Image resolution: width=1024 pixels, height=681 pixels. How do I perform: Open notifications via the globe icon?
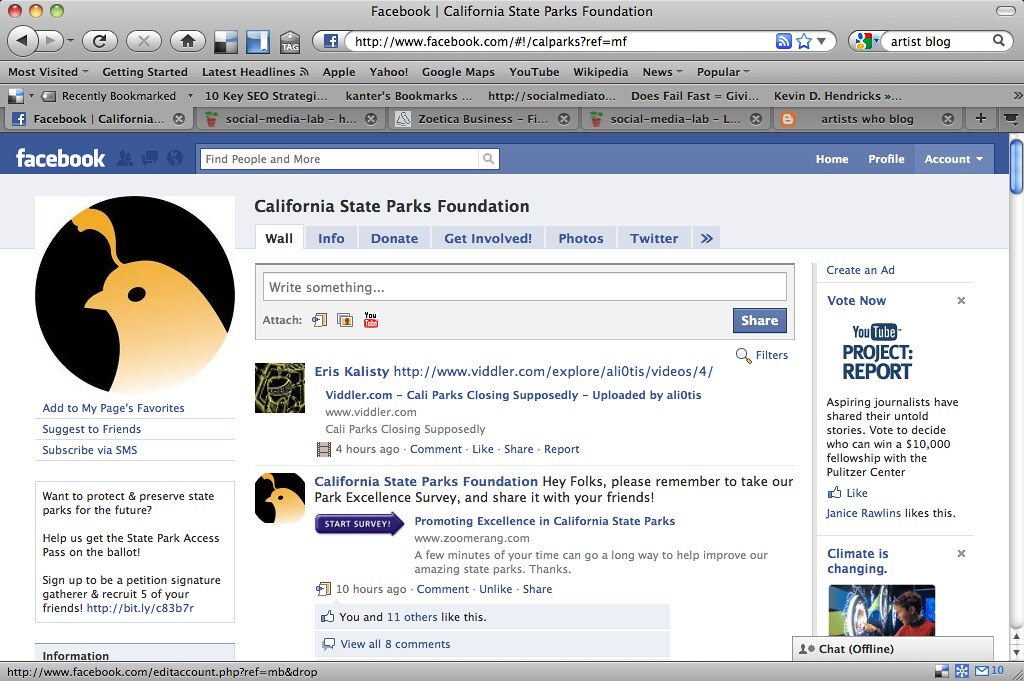(175, 159)
